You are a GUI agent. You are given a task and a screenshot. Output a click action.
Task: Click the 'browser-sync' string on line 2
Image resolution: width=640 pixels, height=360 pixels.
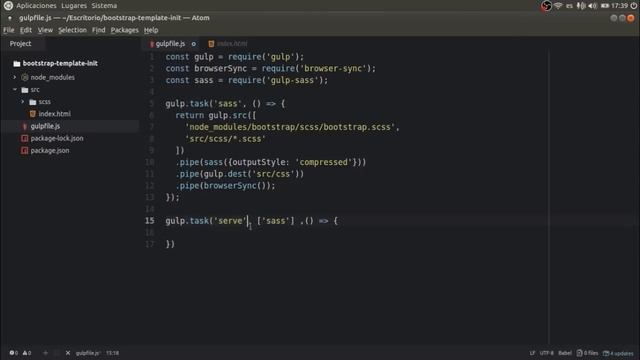click(x=333, y=68)
